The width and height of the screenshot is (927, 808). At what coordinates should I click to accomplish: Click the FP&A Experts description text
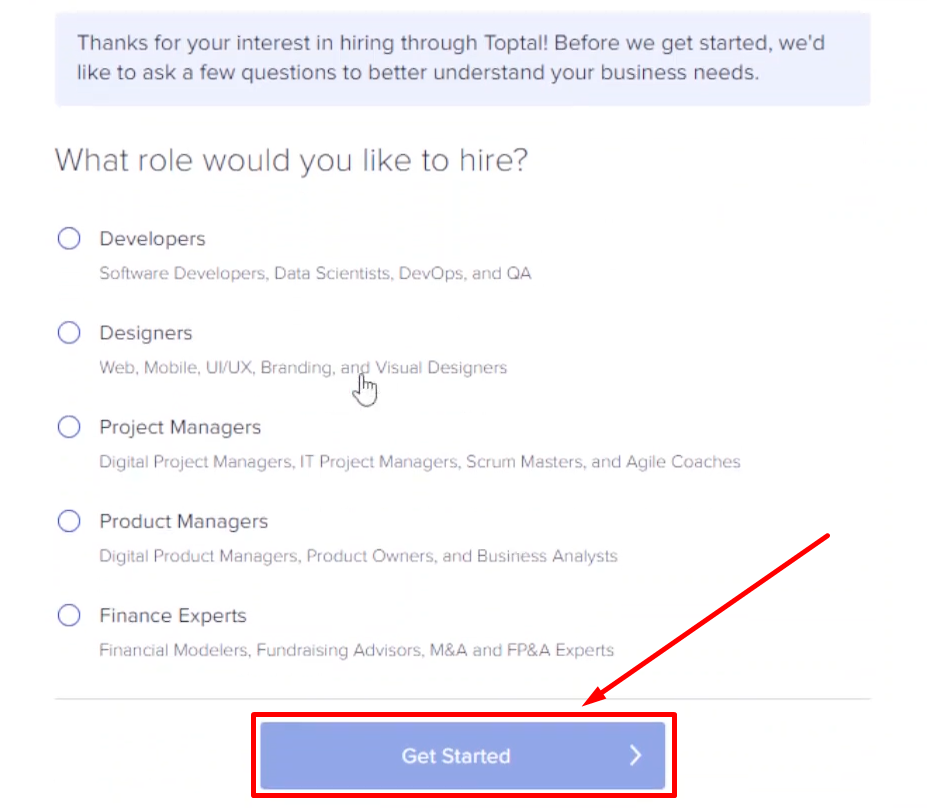click(x=356, y=649)
